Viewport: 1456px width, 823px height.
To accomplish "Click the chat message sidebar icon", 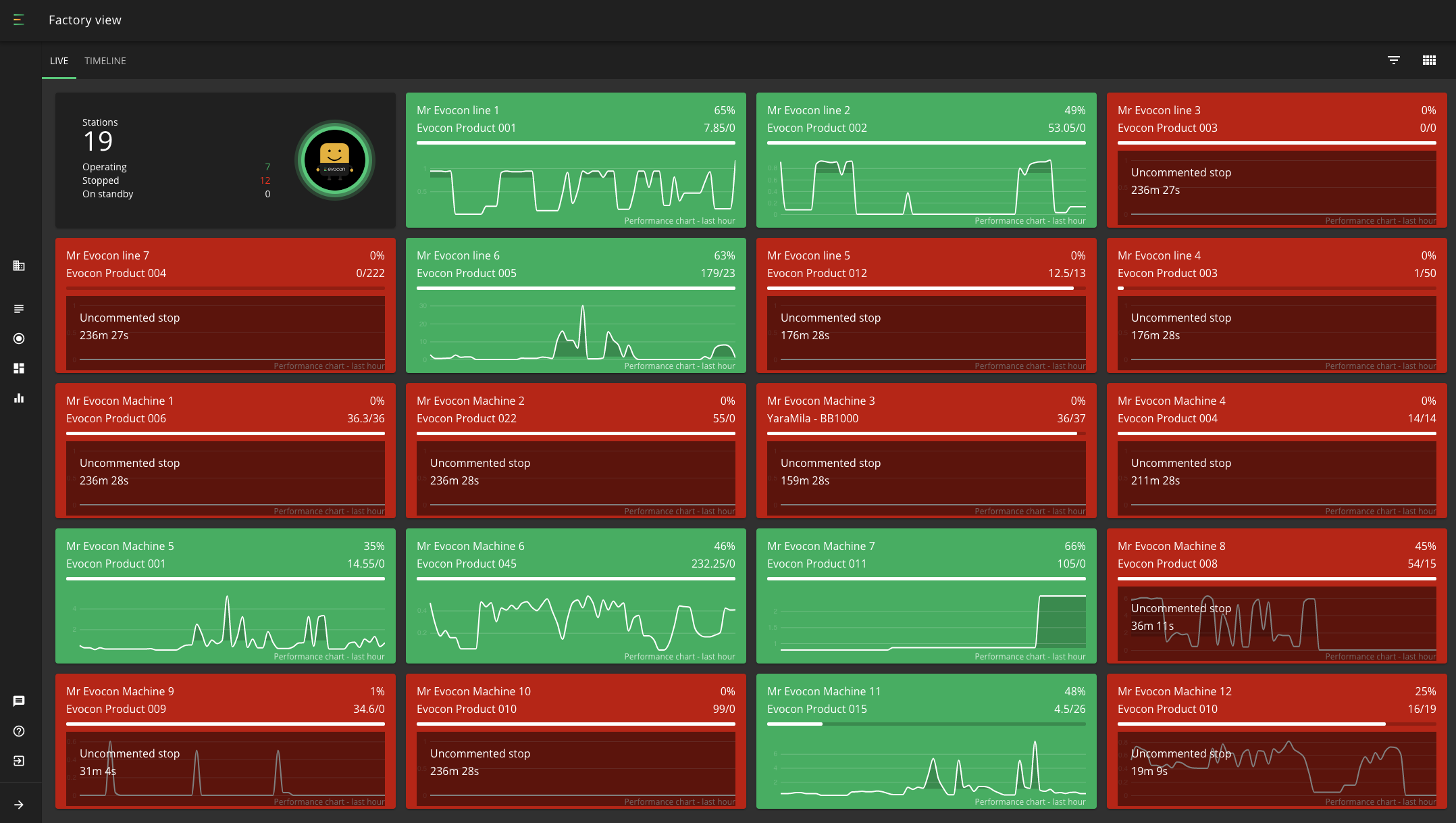I will [19, 701].
